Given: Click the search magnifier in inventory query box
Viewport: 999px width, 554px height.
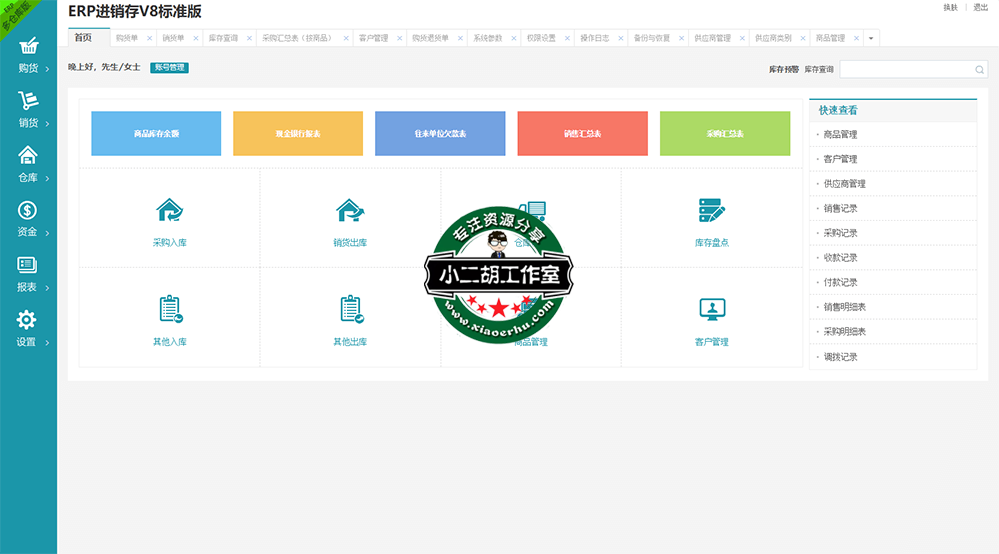Looking at the screenshot, I should tap(979, 70).
